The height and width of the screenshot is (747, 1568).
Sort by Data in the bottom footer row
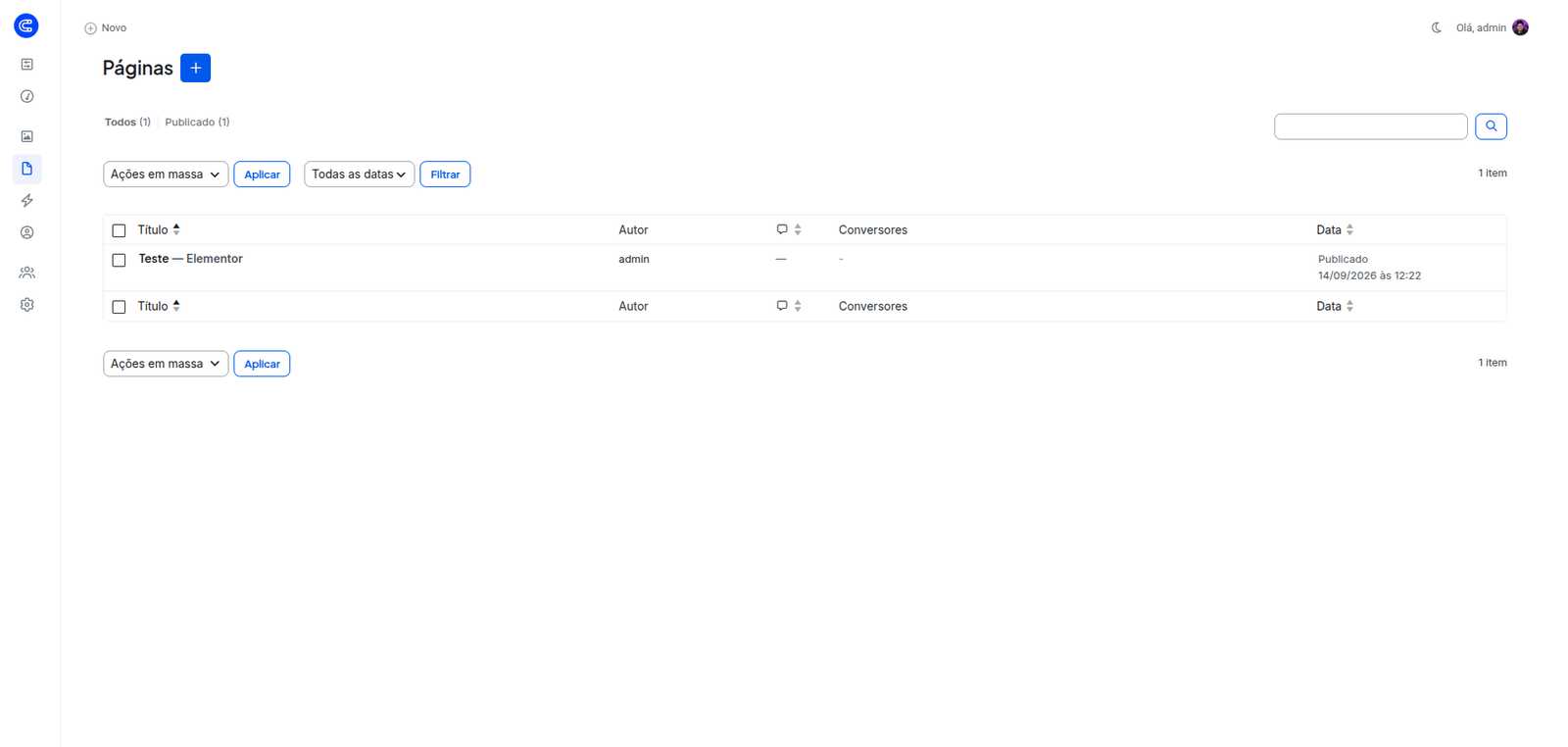click(1335, 306)
